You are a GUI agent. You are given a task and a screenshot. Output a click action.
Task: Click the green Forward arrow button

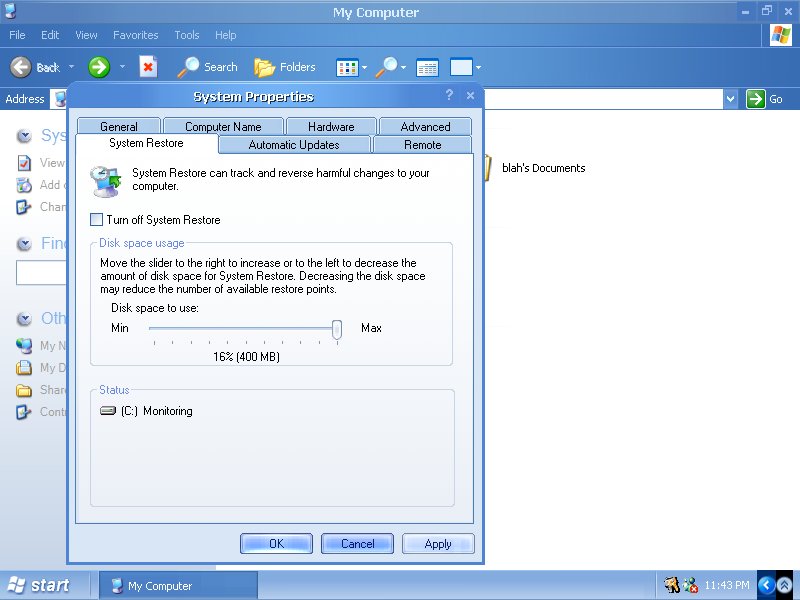coord(99,67)
